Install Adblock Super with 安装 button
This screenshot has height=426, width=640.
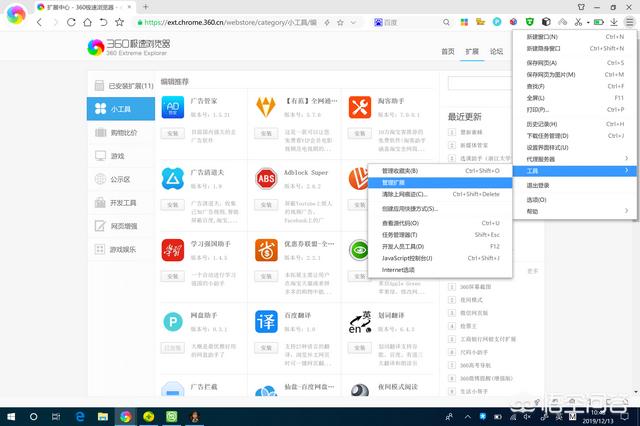click(266, 204)
